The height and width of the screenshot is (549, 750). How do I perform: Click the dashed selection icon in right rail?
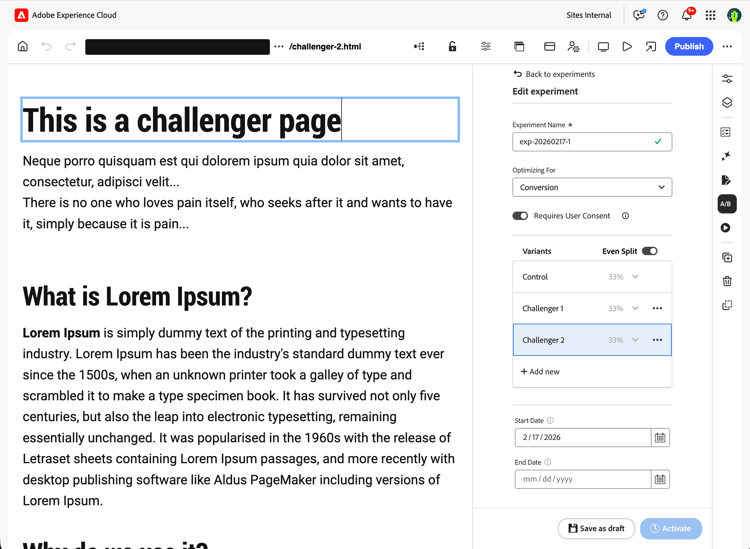click(x=727, y=305)
